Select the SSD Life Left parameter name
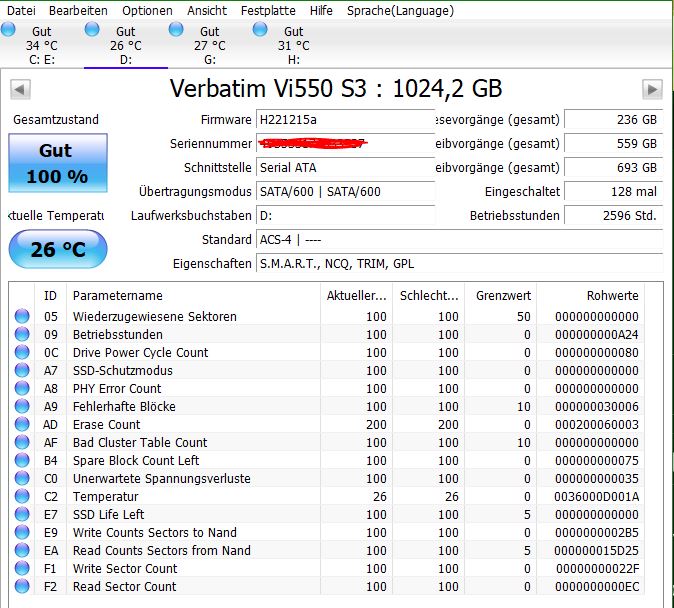 [108, 514]
